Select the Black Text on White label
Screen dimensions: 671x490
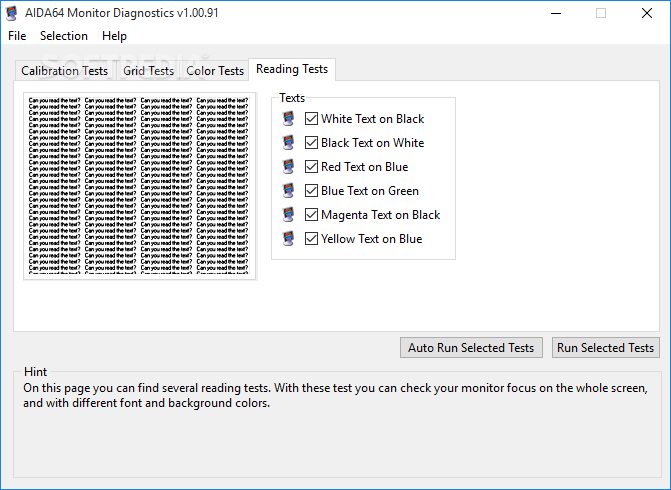[x=372, y=143]
